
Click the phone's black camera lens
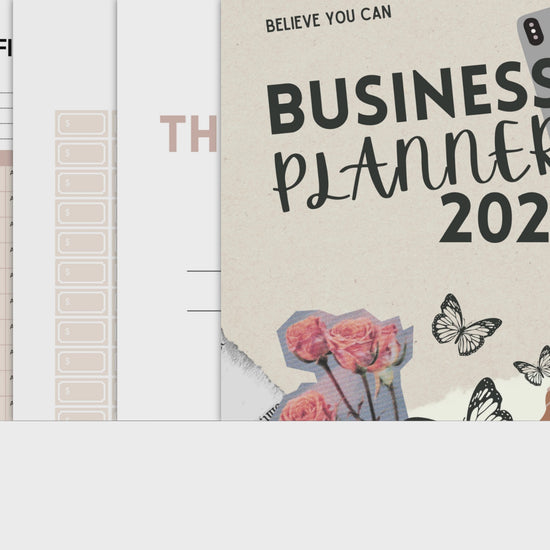533,31
